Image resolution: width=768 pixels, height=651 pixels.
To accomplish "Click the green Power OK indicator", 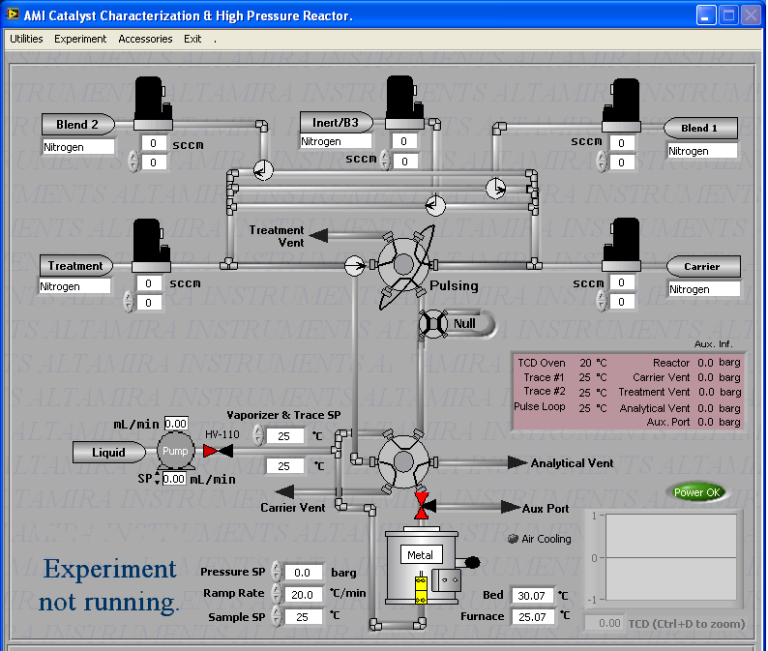I will pyautogui.click(x=697, y=492).
